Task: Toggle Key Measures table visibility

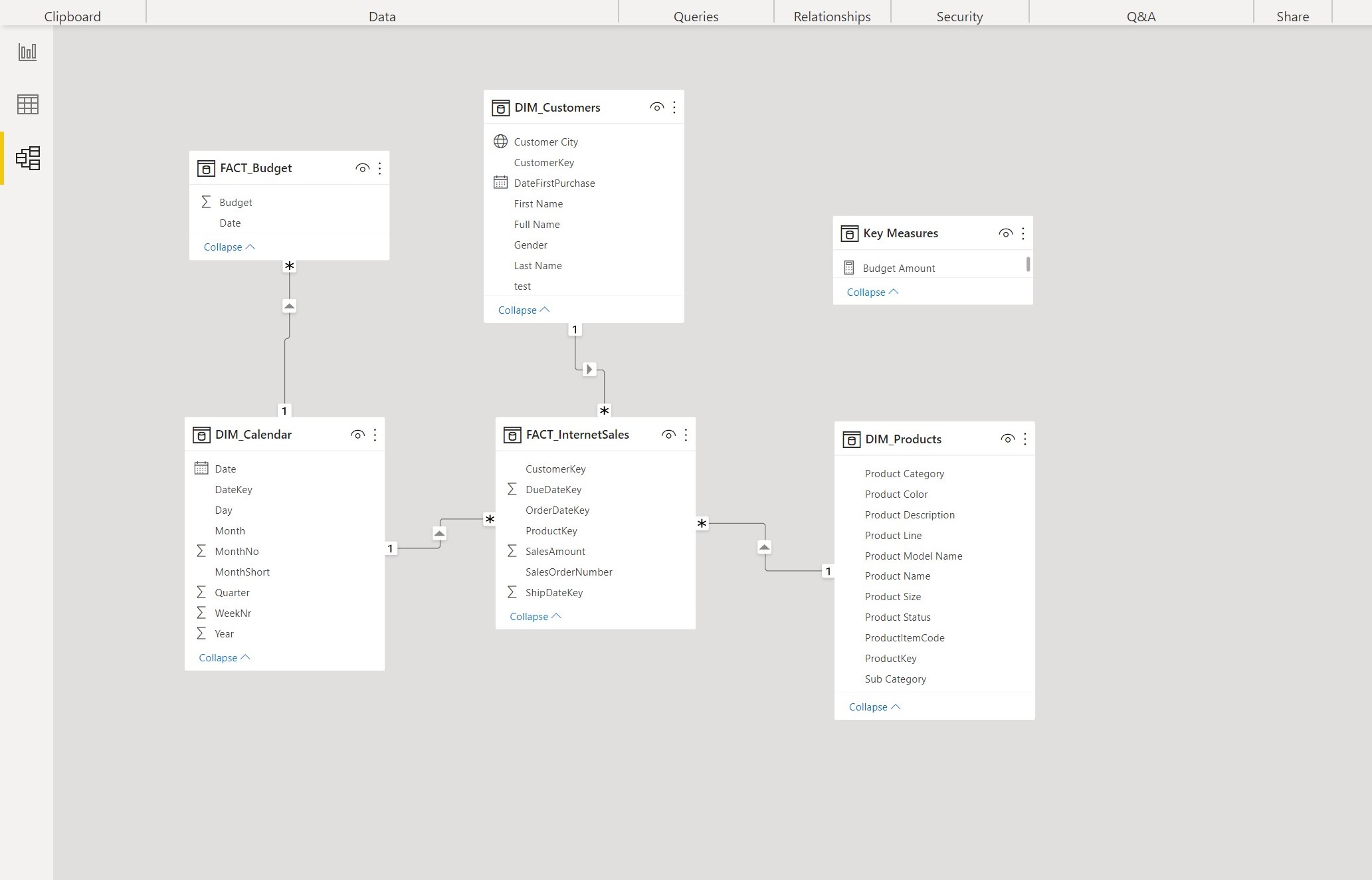Action: [1005, 233]
